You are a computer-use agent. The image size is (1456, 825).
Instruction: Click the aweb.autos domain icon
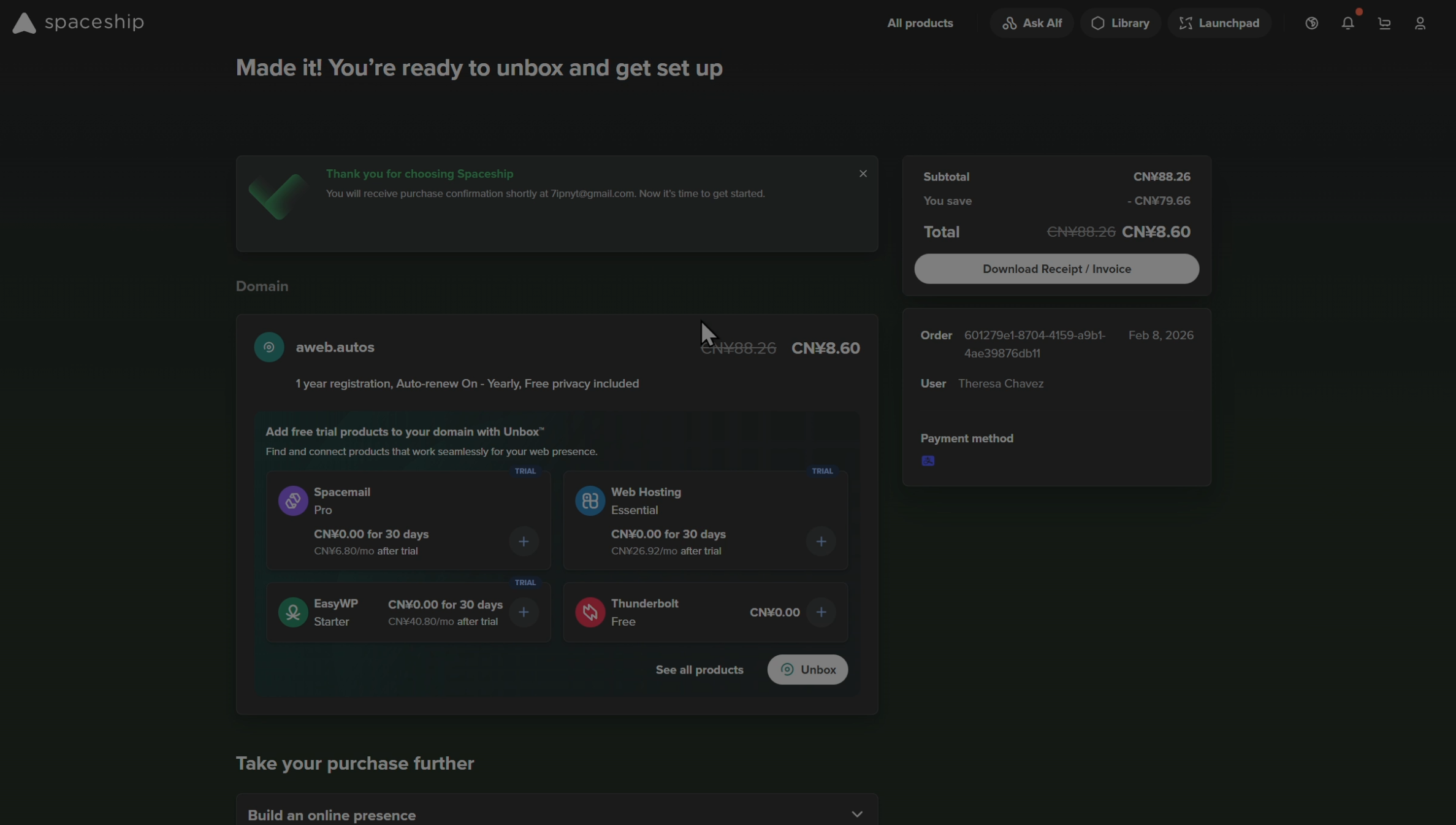click(269, 347)
